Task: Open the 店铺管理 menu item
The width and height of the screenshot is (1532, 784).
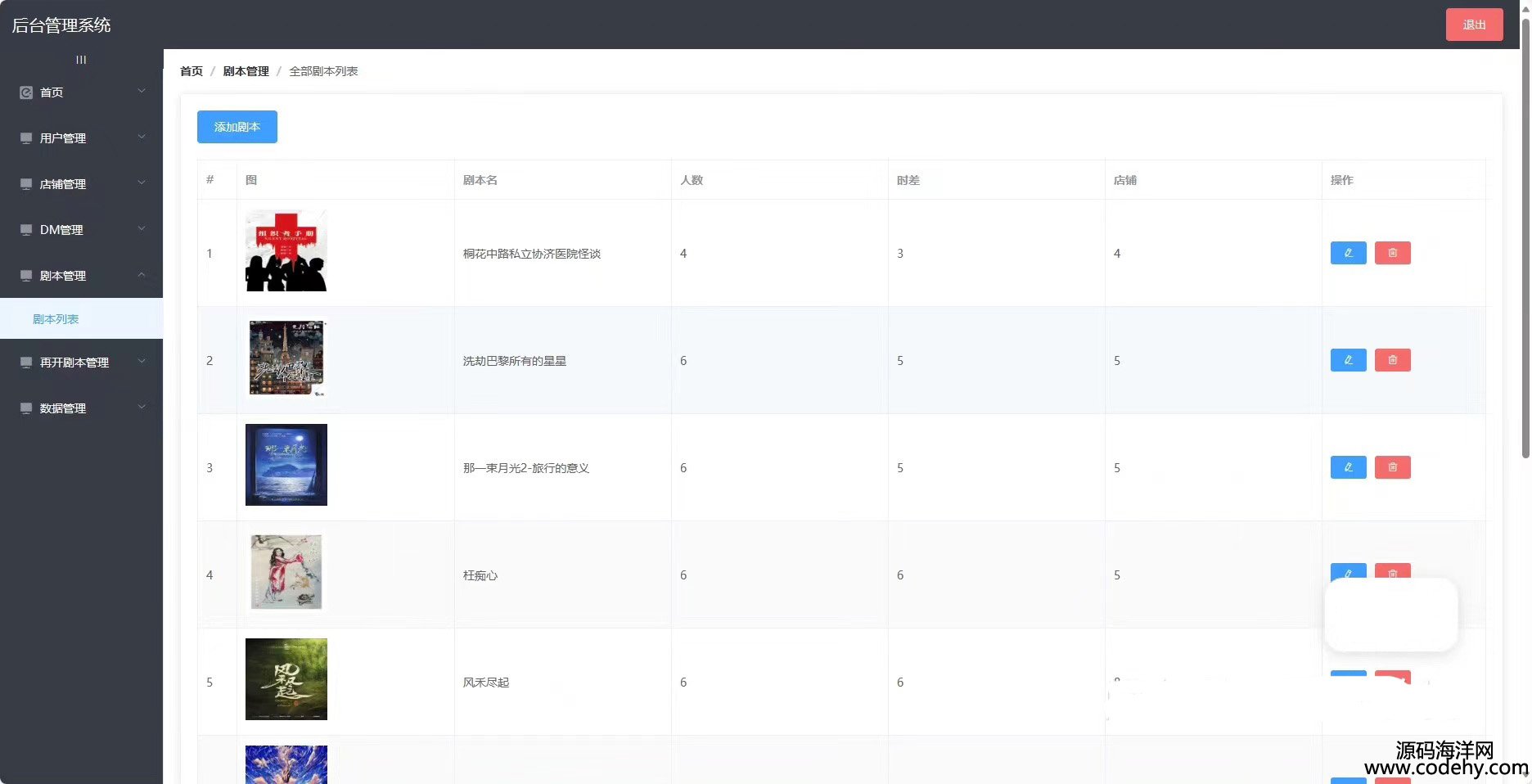Action: click(81, 184)
